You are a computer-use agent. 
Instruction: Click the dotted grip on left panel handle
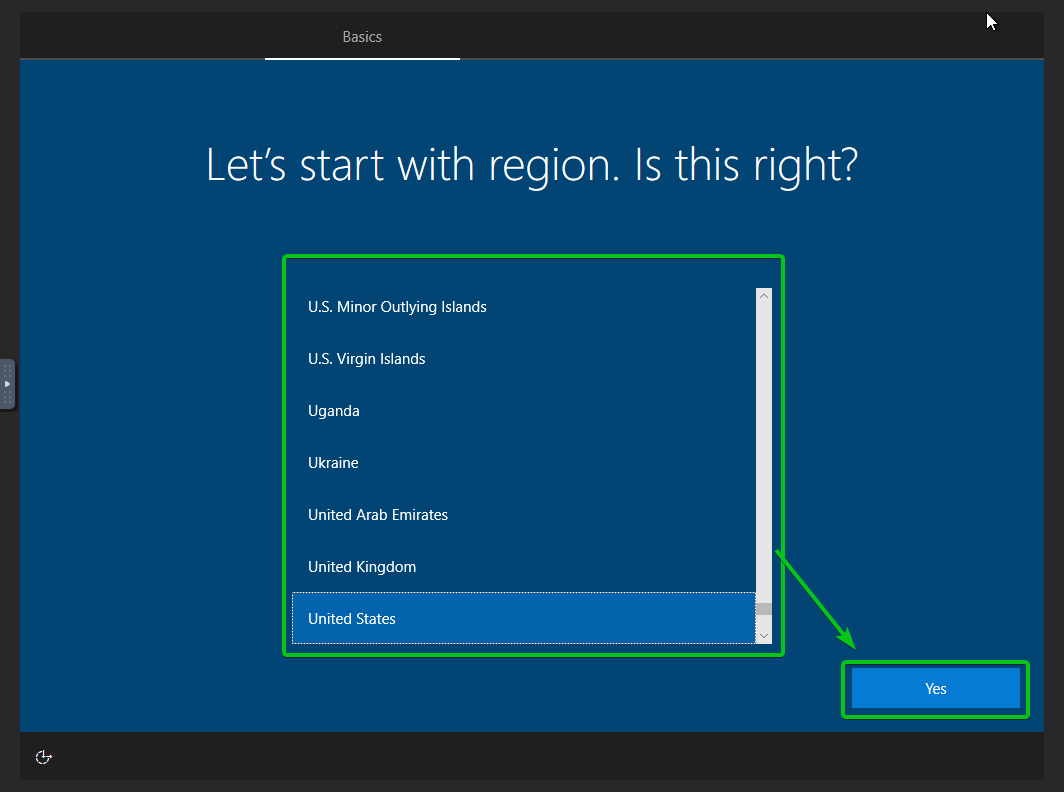click(7, 384)
